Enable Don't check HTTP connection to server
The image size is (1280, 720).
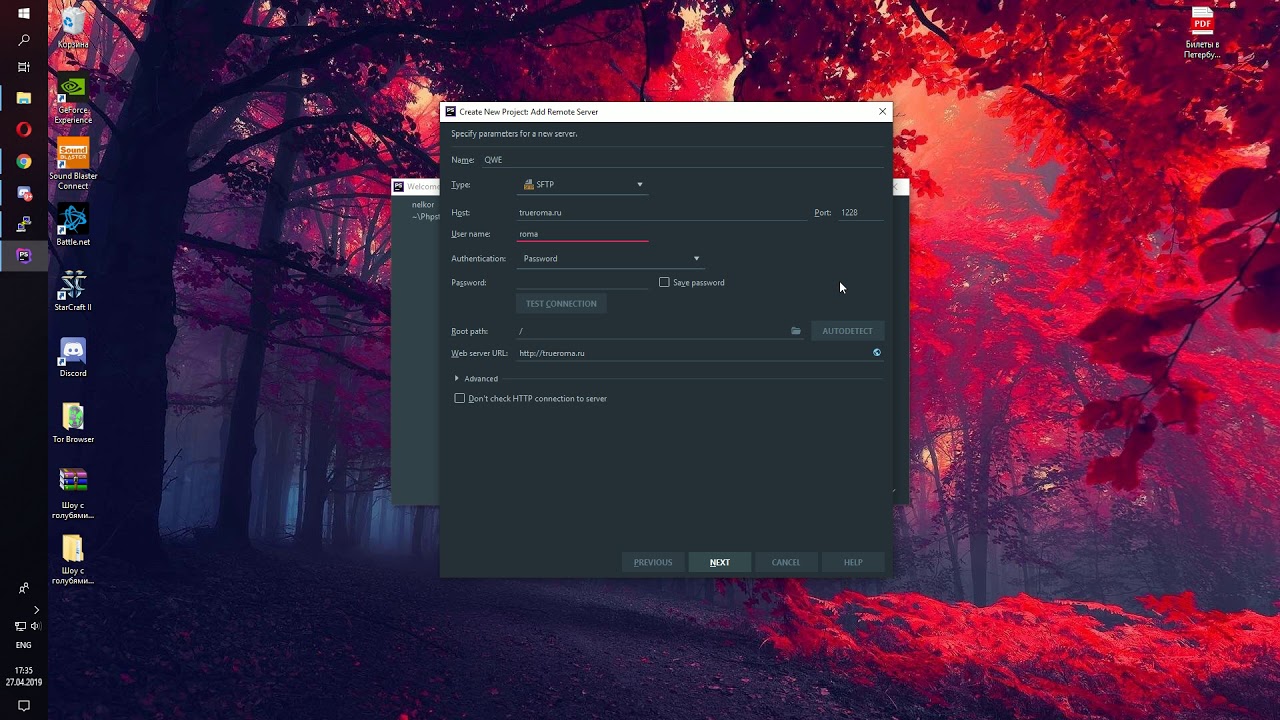point(460,399)
